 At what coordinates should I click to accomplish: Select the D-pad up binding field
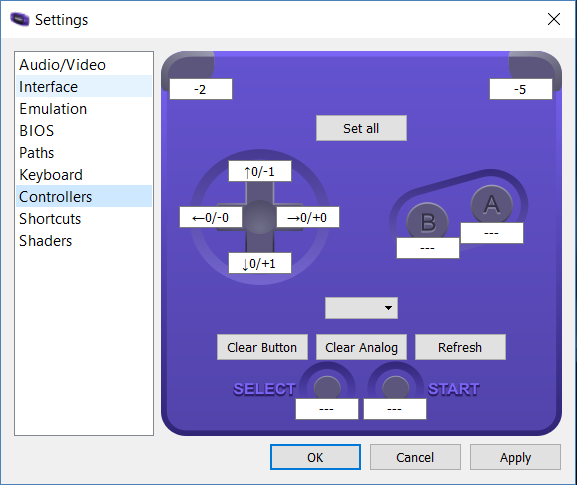point(260,171)
